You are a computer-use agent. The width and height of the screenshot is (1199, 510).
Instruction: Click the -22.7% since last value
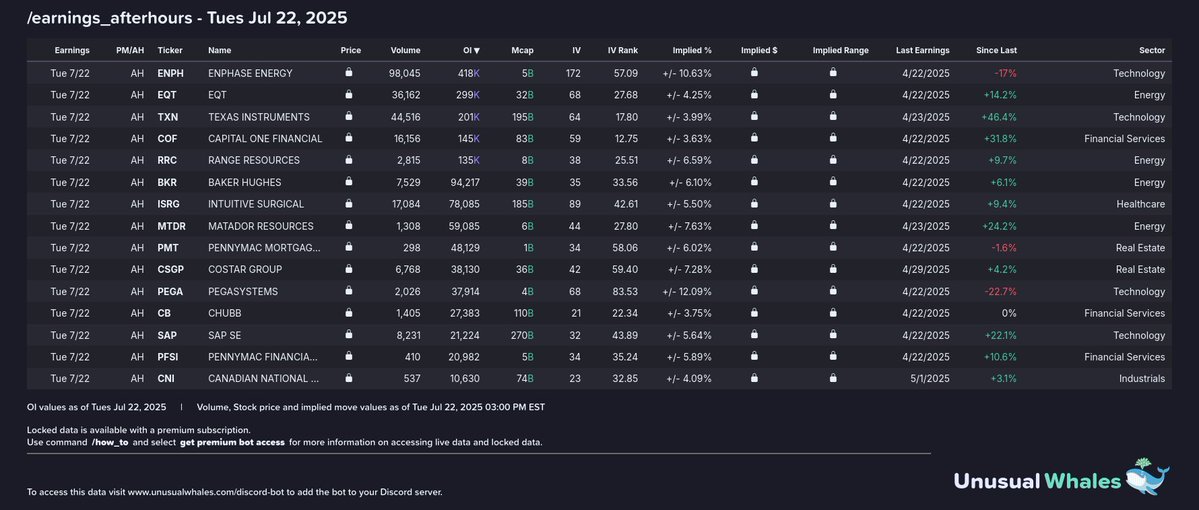point(1001,291)
